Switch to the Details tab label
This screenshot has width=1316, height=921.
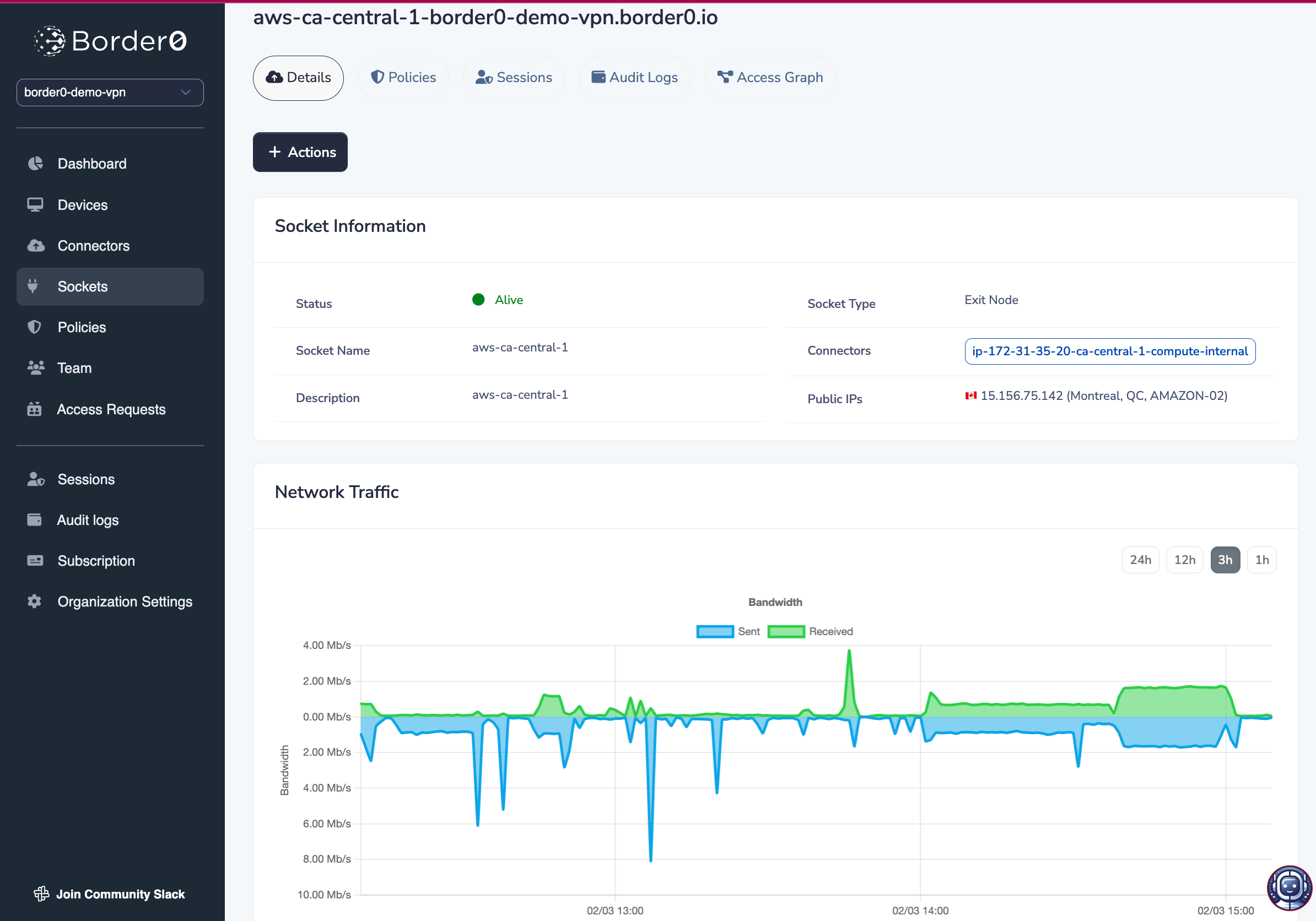[309, 77]
